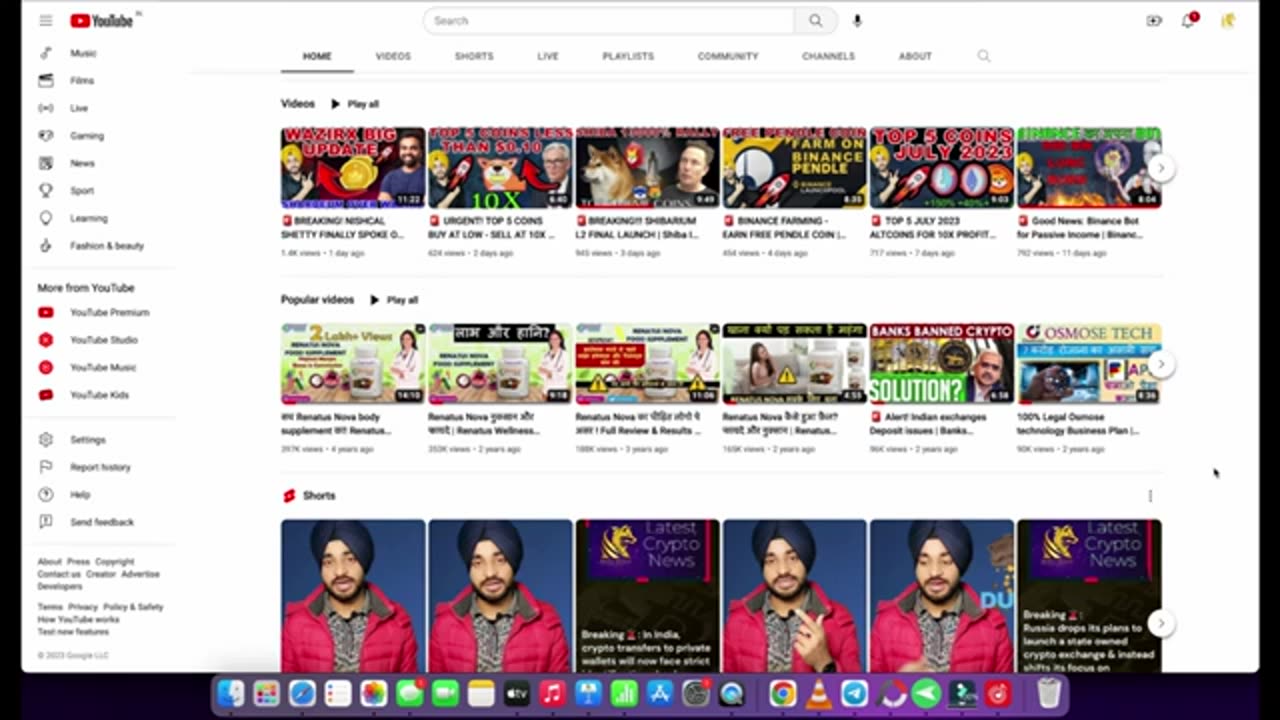1280x720 pixels.
Task: Open Telegram in the Dock
Action: tap(855, 694)
